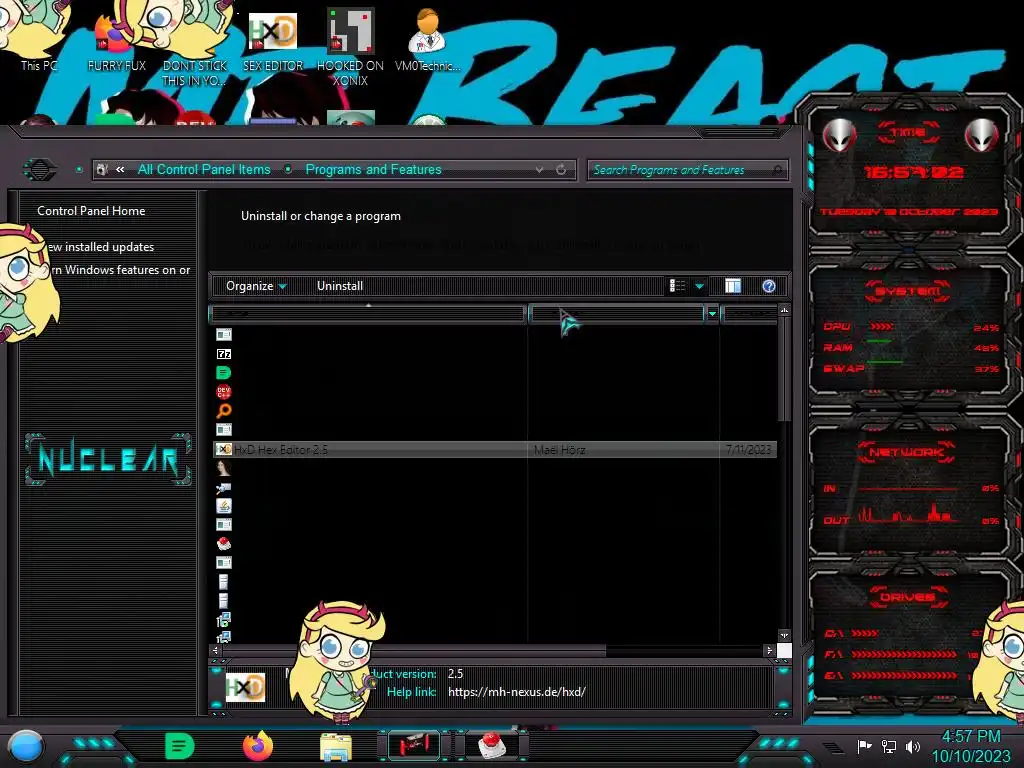Open the DONT STICK THIS IN YO... desktop icon

(194, 46)
